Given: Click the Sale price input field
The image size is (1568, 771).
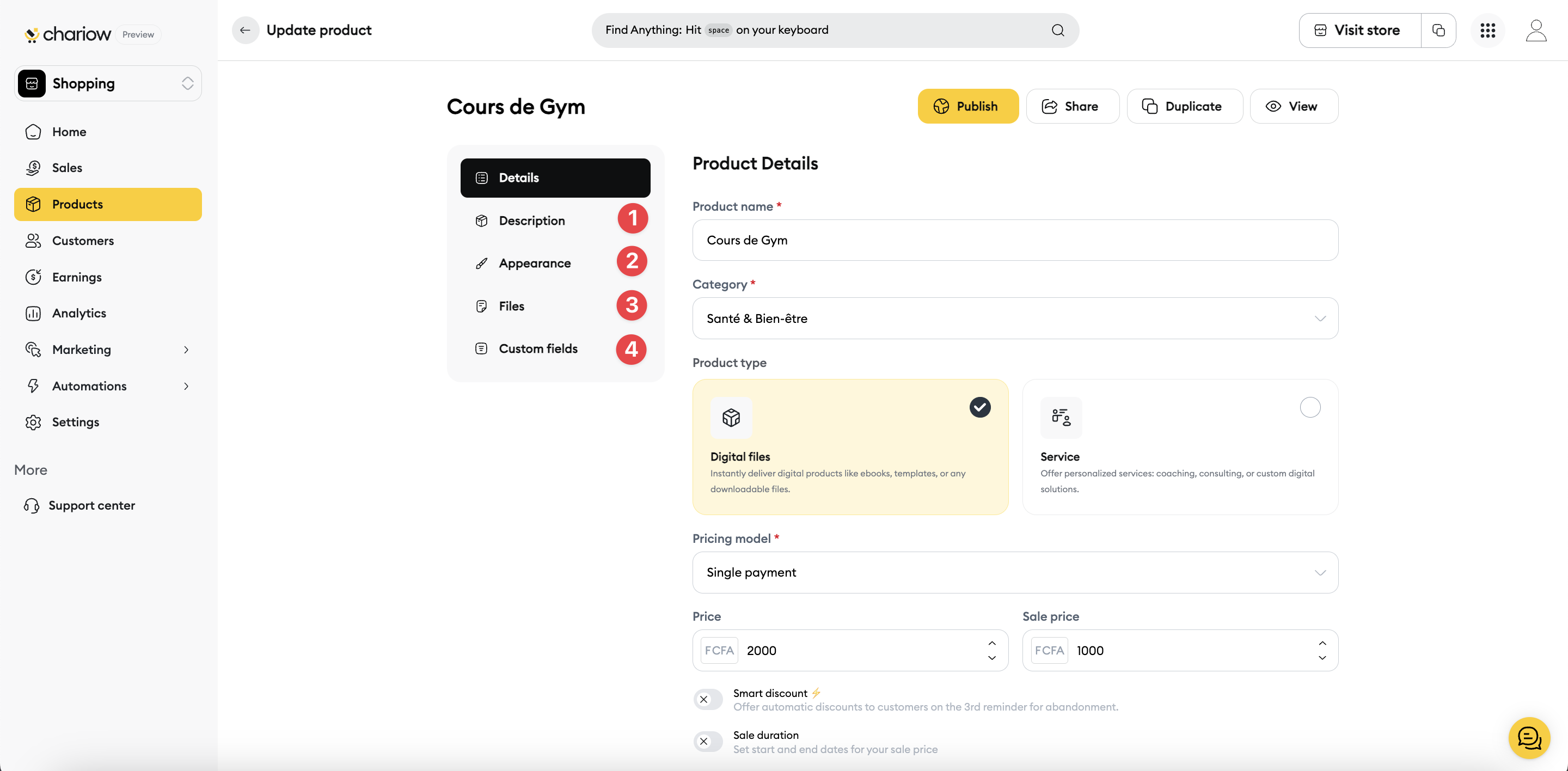Looking at the screenshot, I should tap(1180, 651).
